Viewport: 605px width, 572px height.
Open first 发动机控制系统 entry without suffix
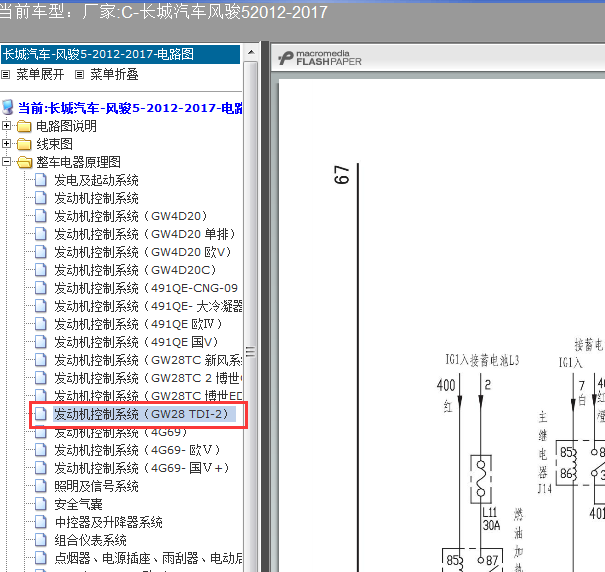click(96, 198)
